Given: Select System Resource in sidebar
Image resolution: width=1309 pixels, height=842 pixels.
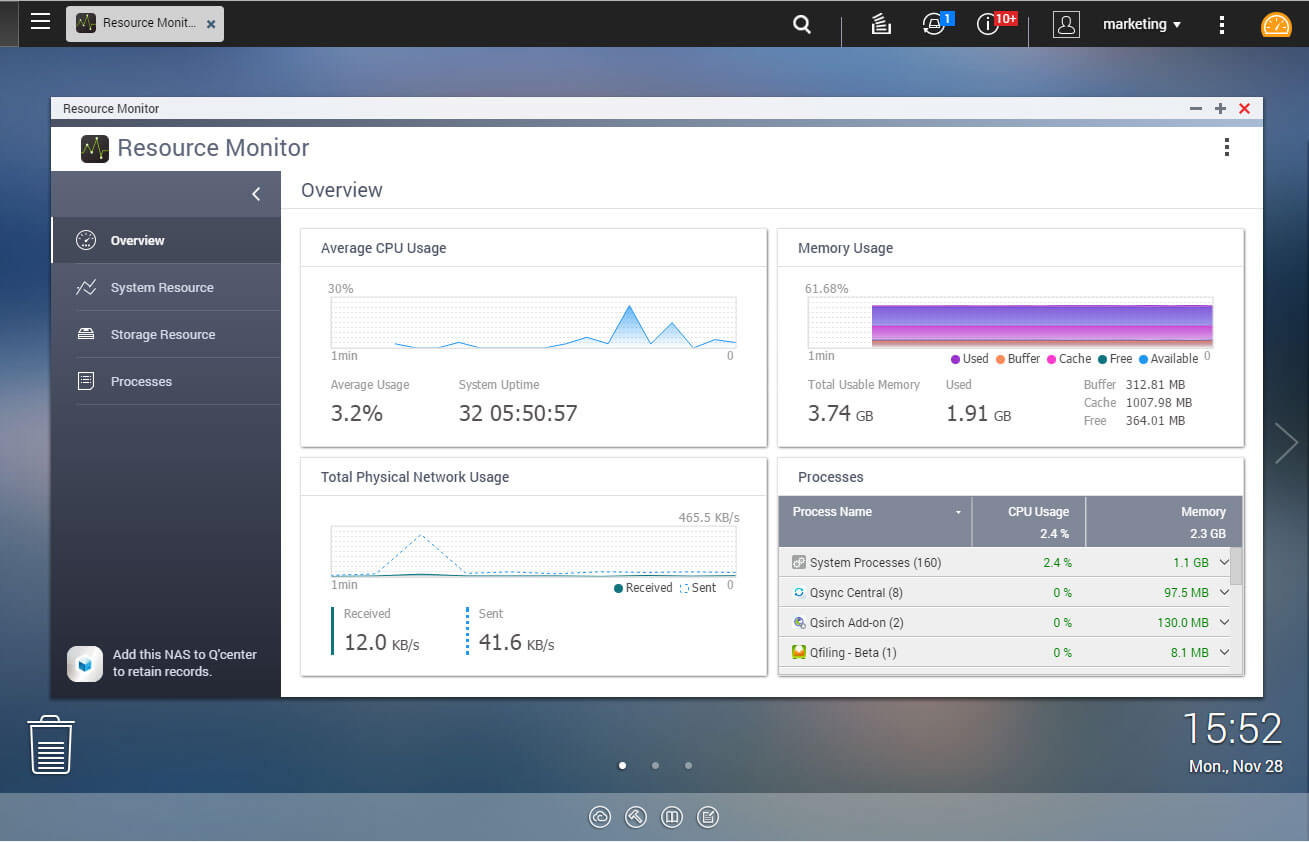Looking at the screenshot, I should pyautogui.click(x=162, y=288).
